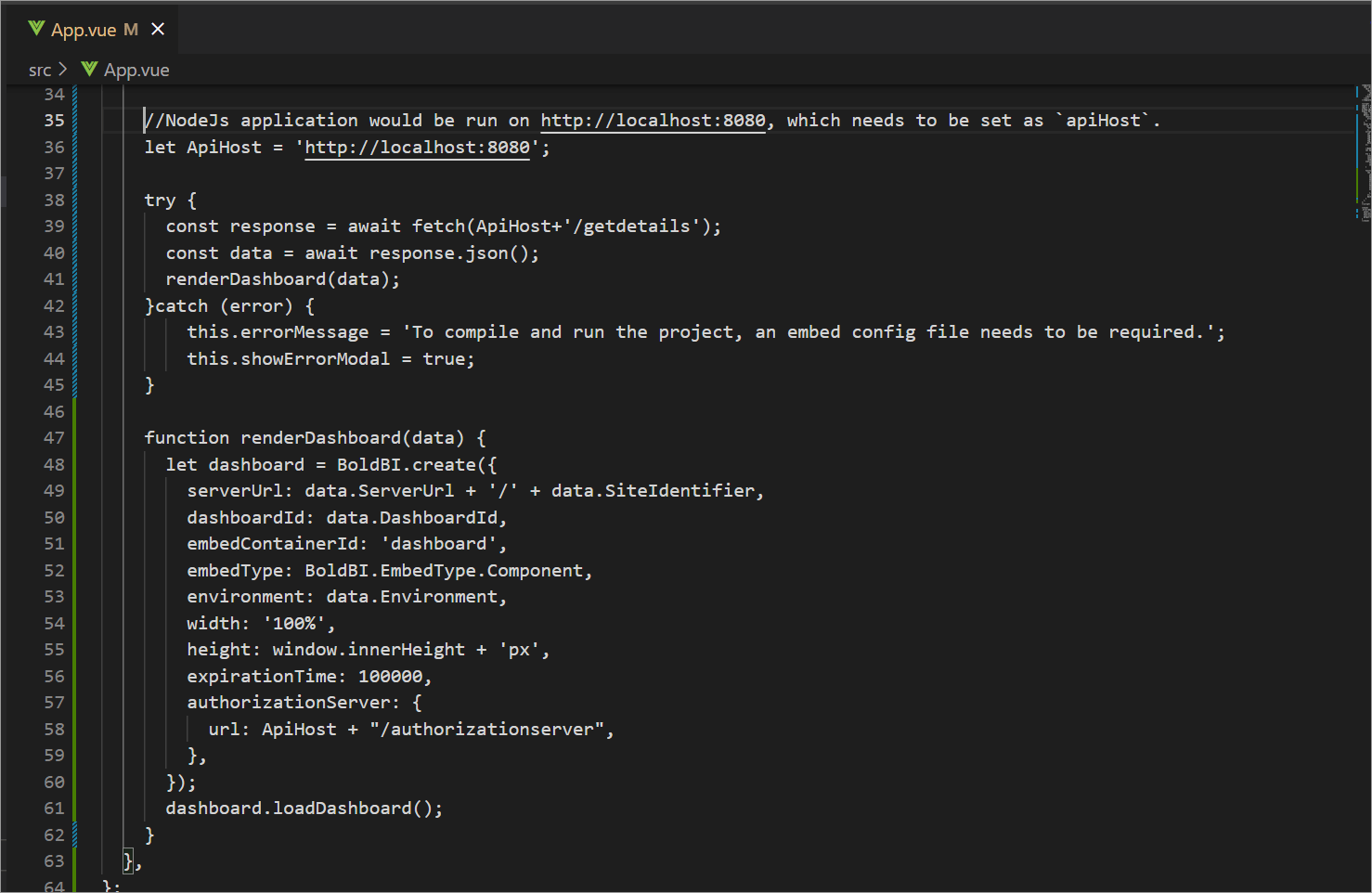The width and height of the screenshot is (1372, 893).
Task: Click line number 47 beside renderDashboard function
Action: pyautogui.click(x=54, y=437)
